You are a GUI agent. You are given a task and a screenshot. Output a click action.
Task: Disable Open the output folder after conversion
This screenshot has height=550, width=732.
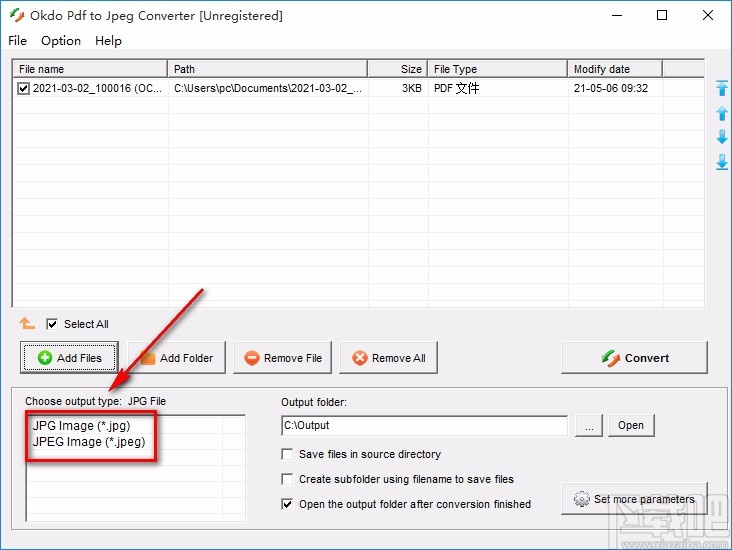coord(287,504)
